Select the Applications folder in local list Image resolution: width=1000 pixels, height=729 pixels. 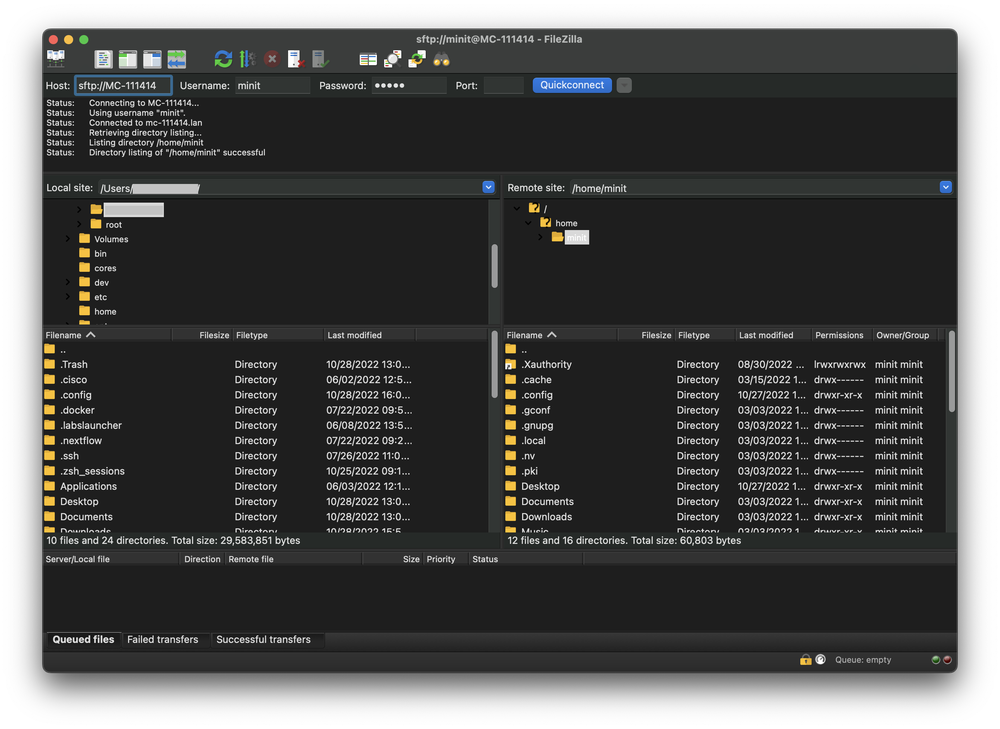pyautogui.click(x=265, y=487)
